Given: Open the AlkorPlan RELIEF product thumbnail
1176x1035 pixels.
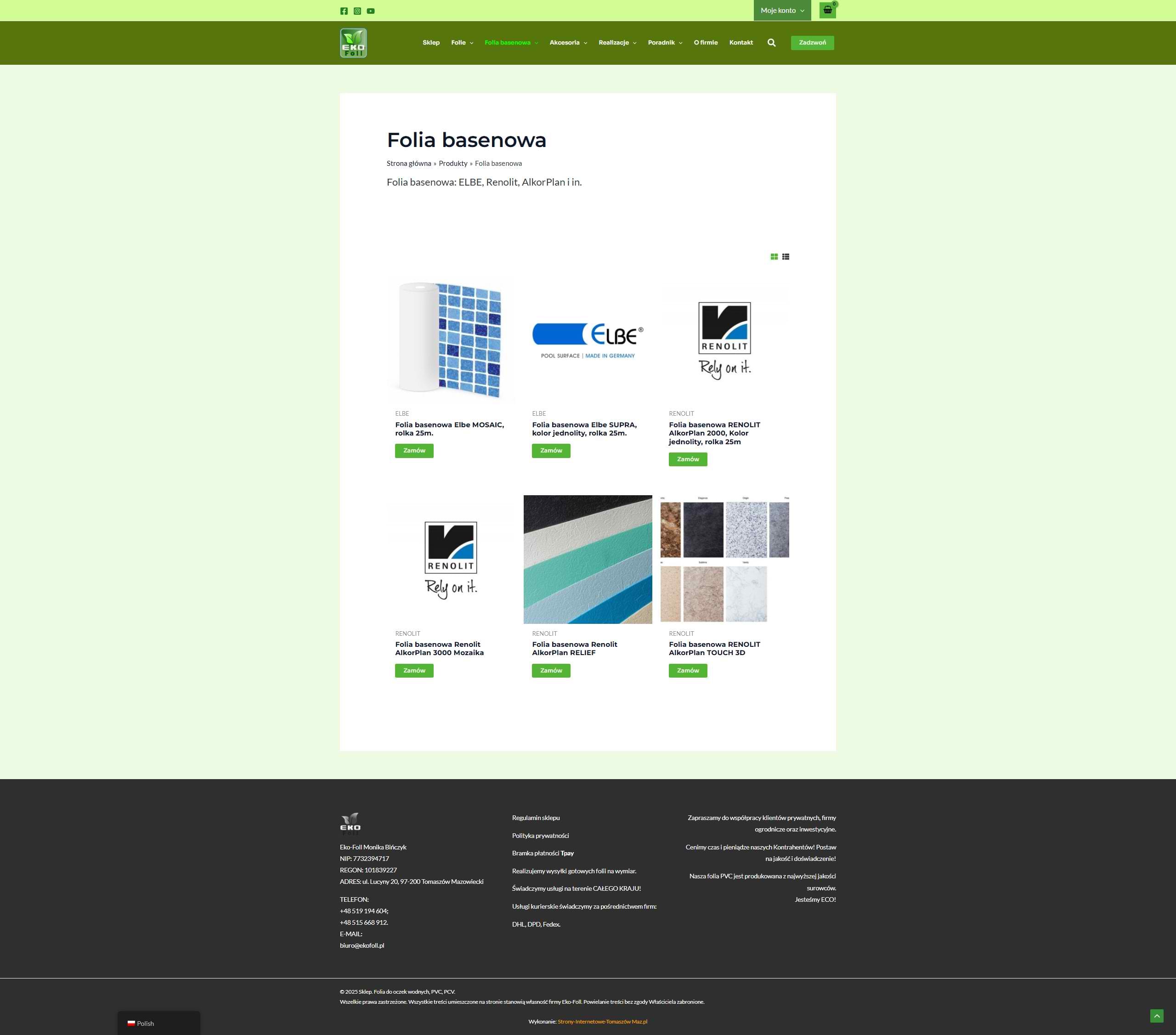Looking at the screenshot, I should (588, 559).
